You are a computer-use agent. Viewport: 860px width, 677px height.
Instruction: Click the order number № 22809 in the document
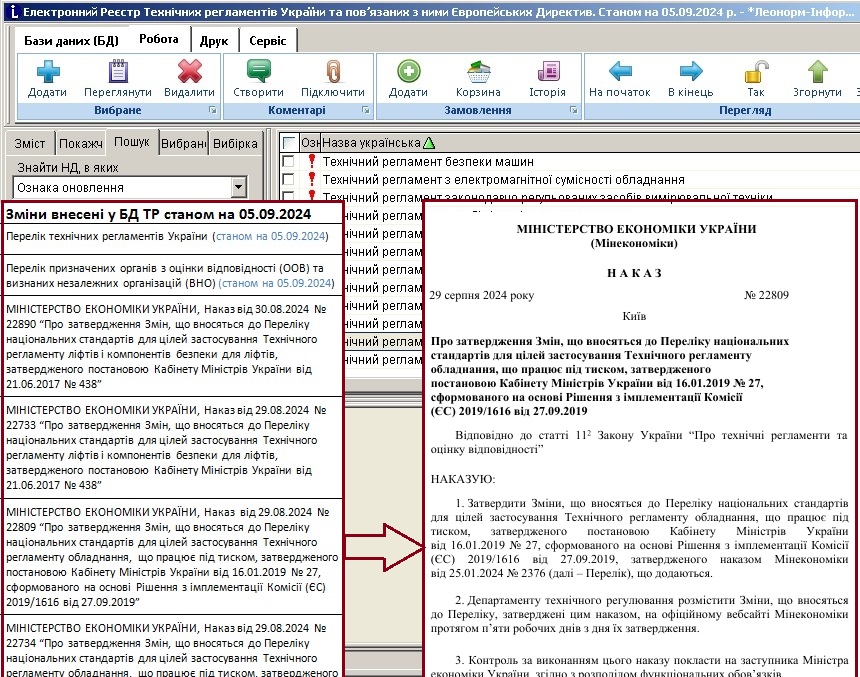766,295
